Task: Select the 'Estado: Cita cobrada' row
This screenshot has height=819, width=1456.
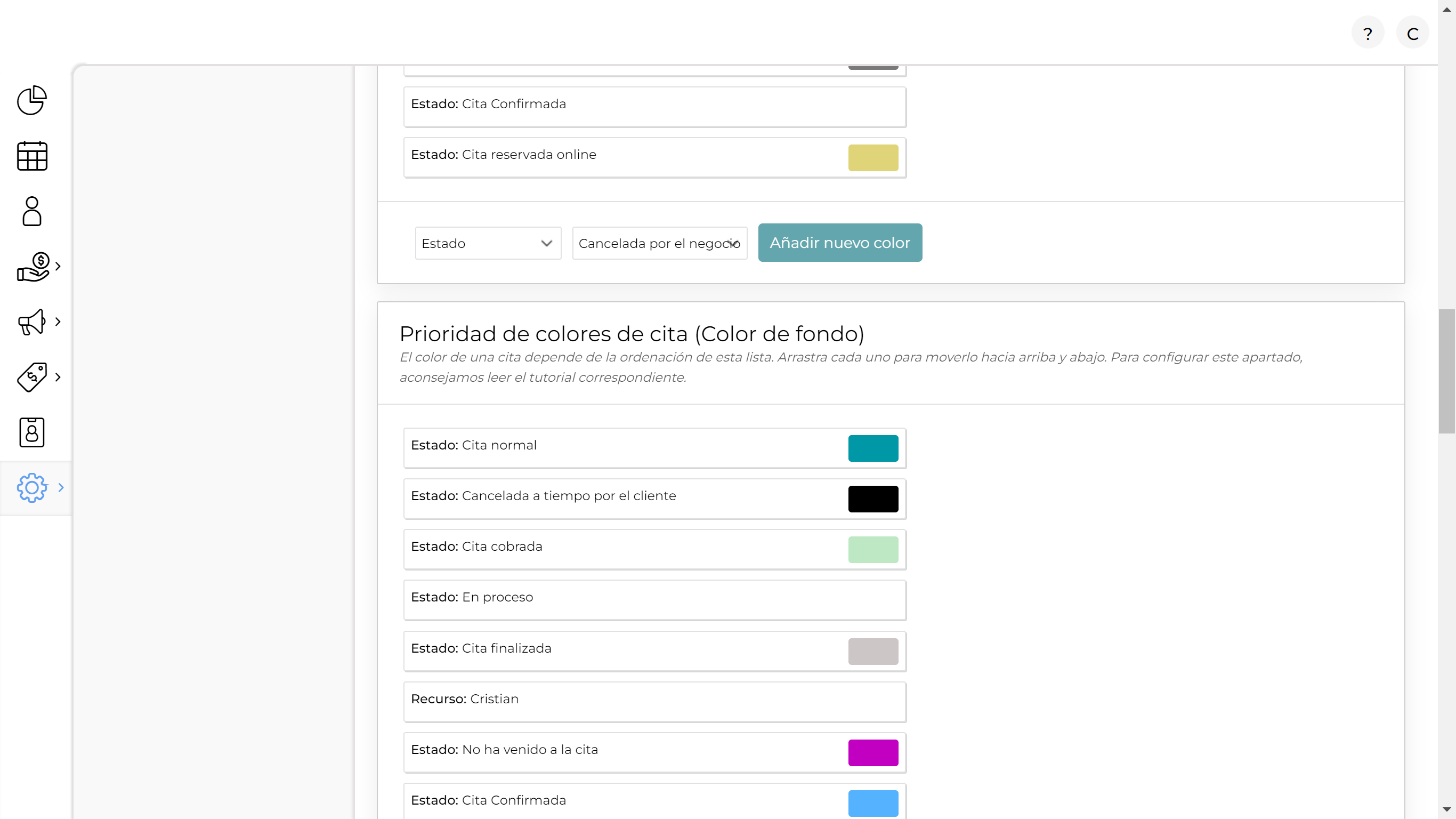Action: [x=654, y=550]
